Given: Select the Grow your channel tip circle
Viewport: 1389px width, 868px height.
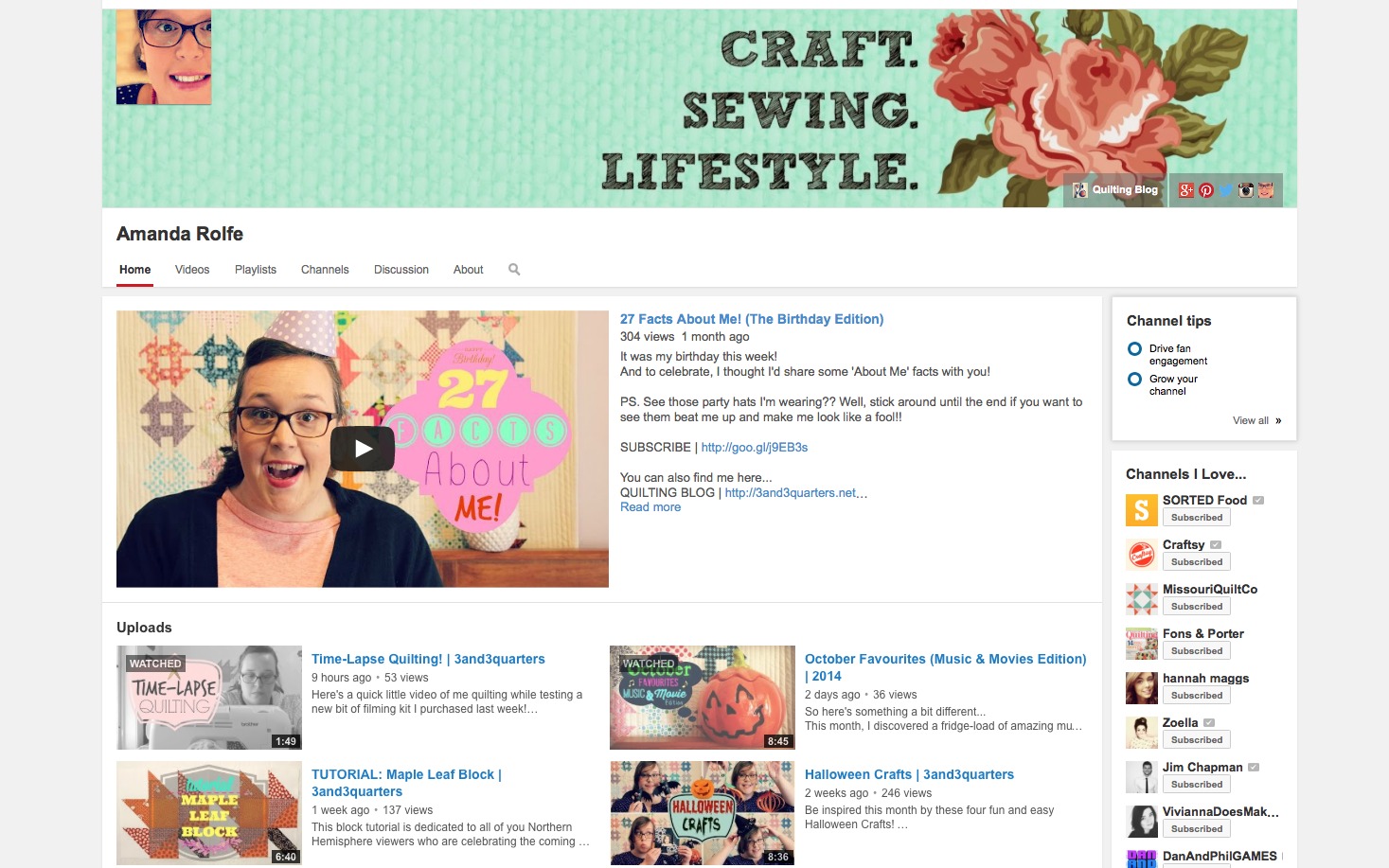Looking at the screenshot, I should 1134,380.
